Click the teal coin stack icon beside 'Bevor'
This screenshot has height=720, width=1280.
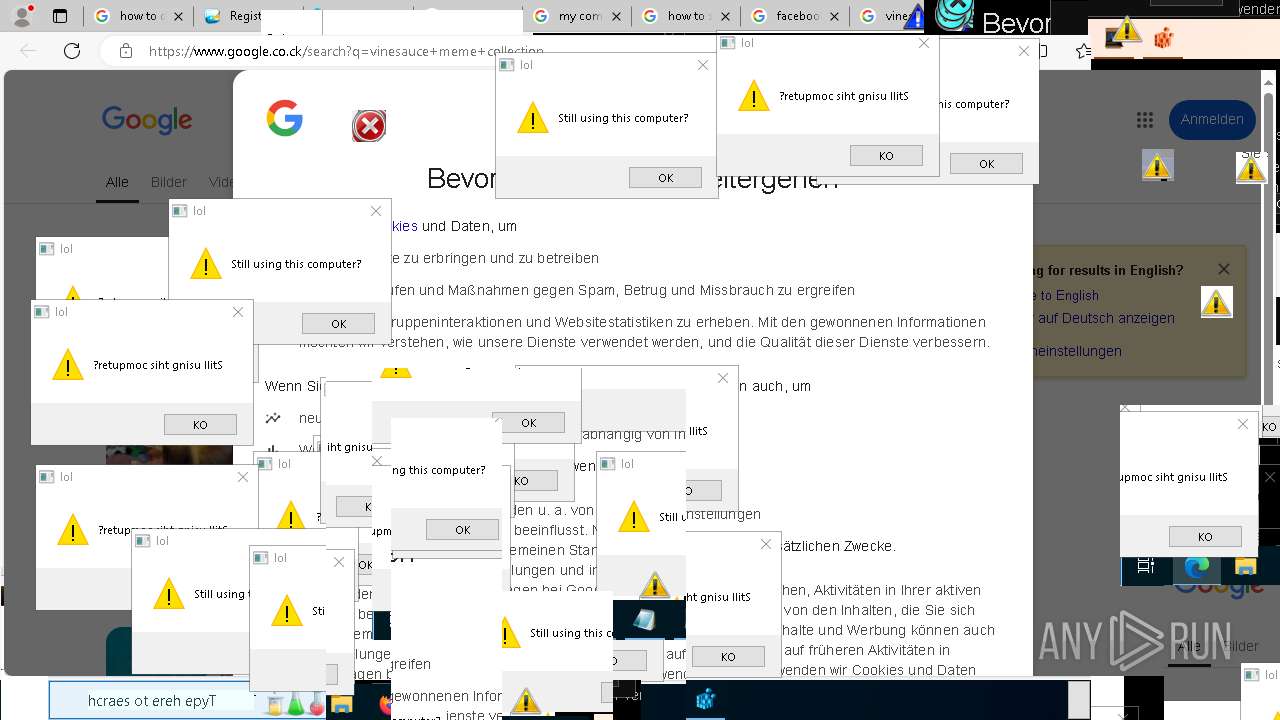pos(954,15)
